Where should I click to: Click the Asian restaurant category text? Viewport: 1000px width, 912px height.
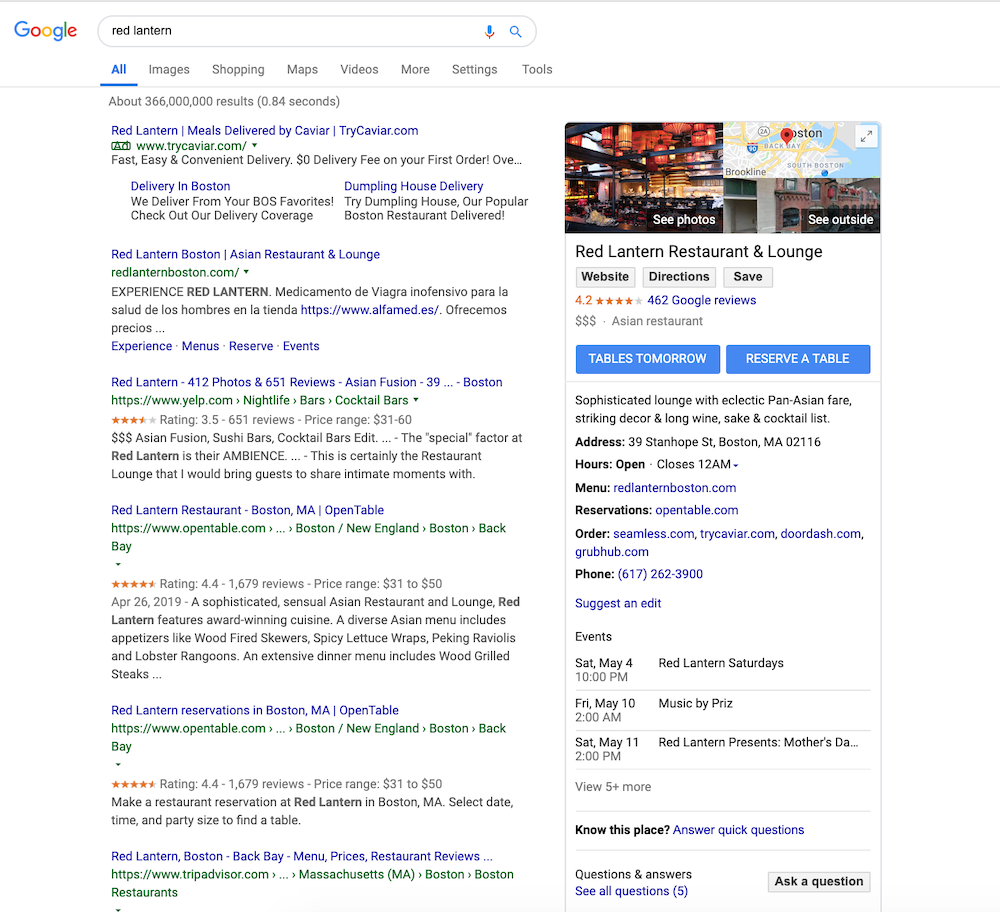pos(657,321)
